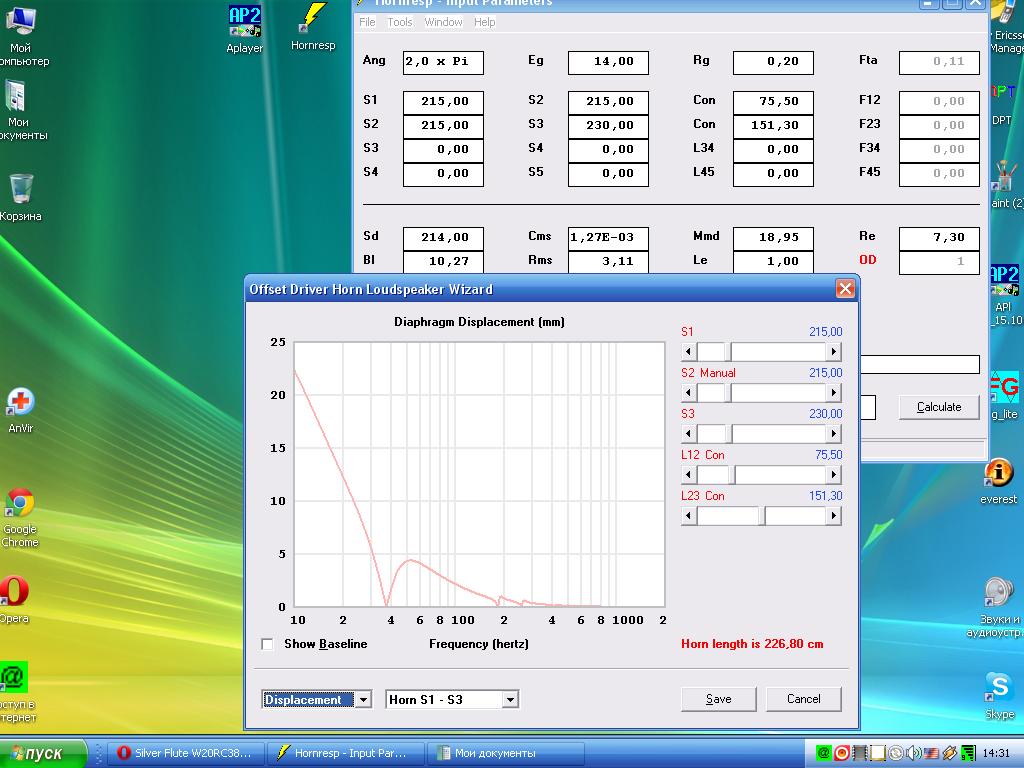
Task: Select the green @ internet access desktop icon
Action: tap(16, 692)
